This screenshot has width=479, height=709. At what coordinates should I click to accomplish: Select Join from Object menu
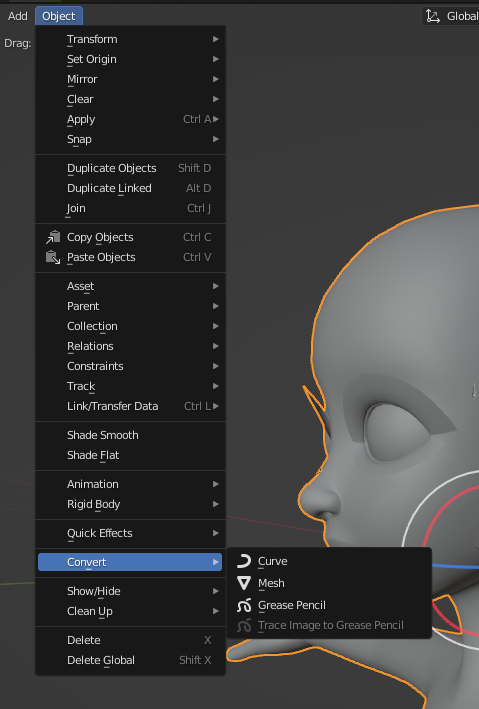click(130, 208)
